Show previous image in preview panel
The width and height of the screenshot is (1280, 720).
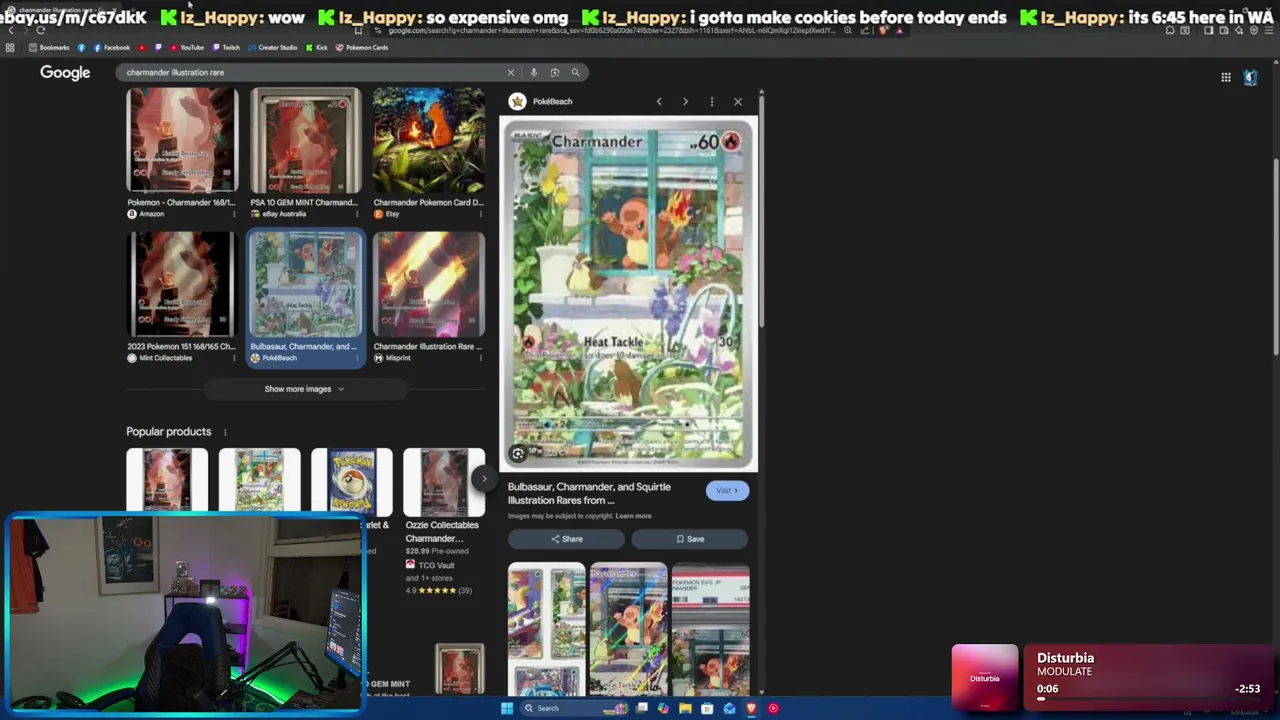(659, 101)
